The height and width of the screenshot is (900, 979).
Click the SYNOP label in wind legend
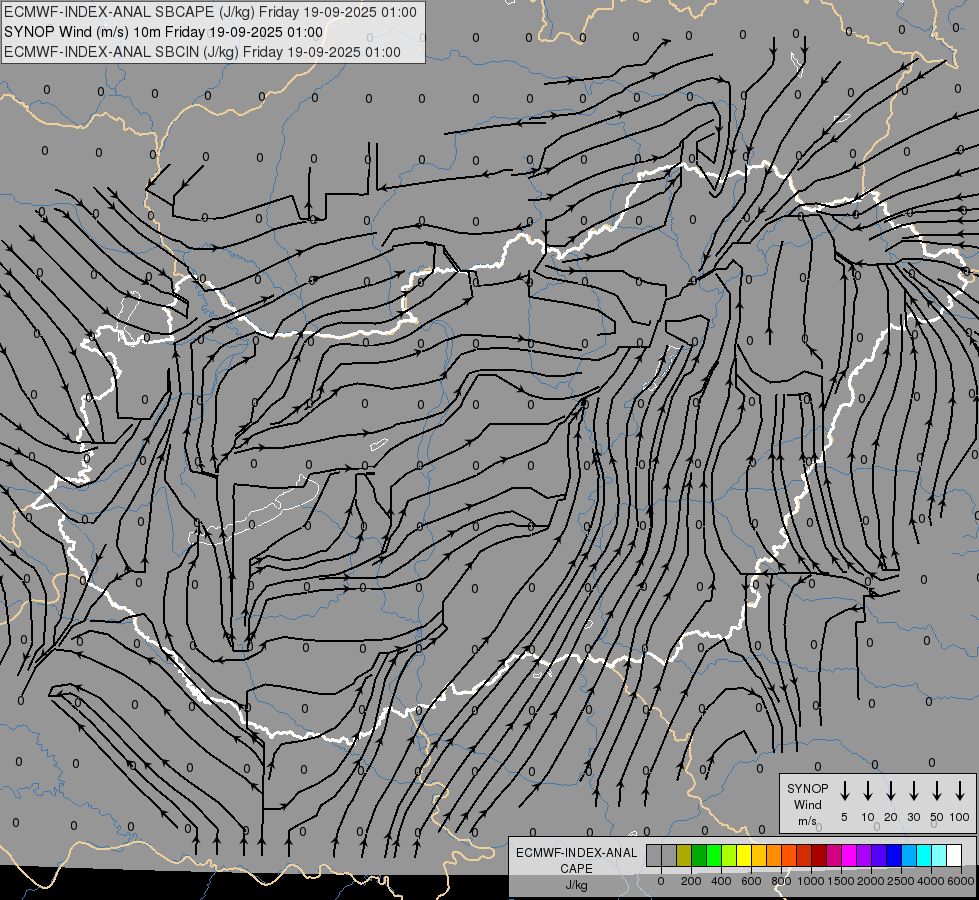click(x=807, y=788)
